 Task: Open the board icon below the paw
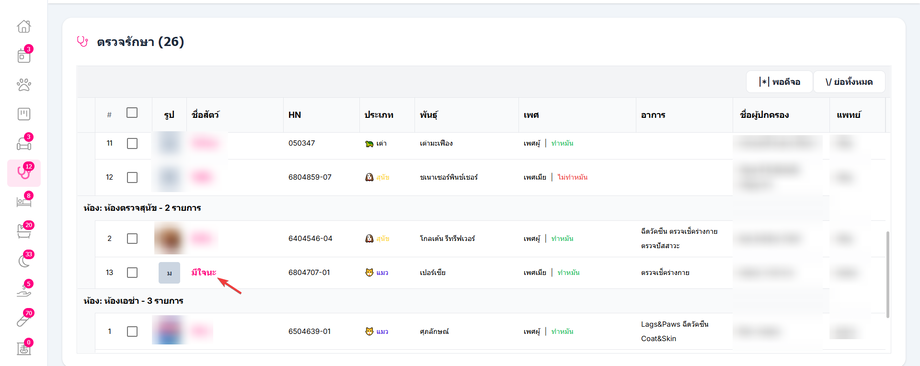click(23, 114)
